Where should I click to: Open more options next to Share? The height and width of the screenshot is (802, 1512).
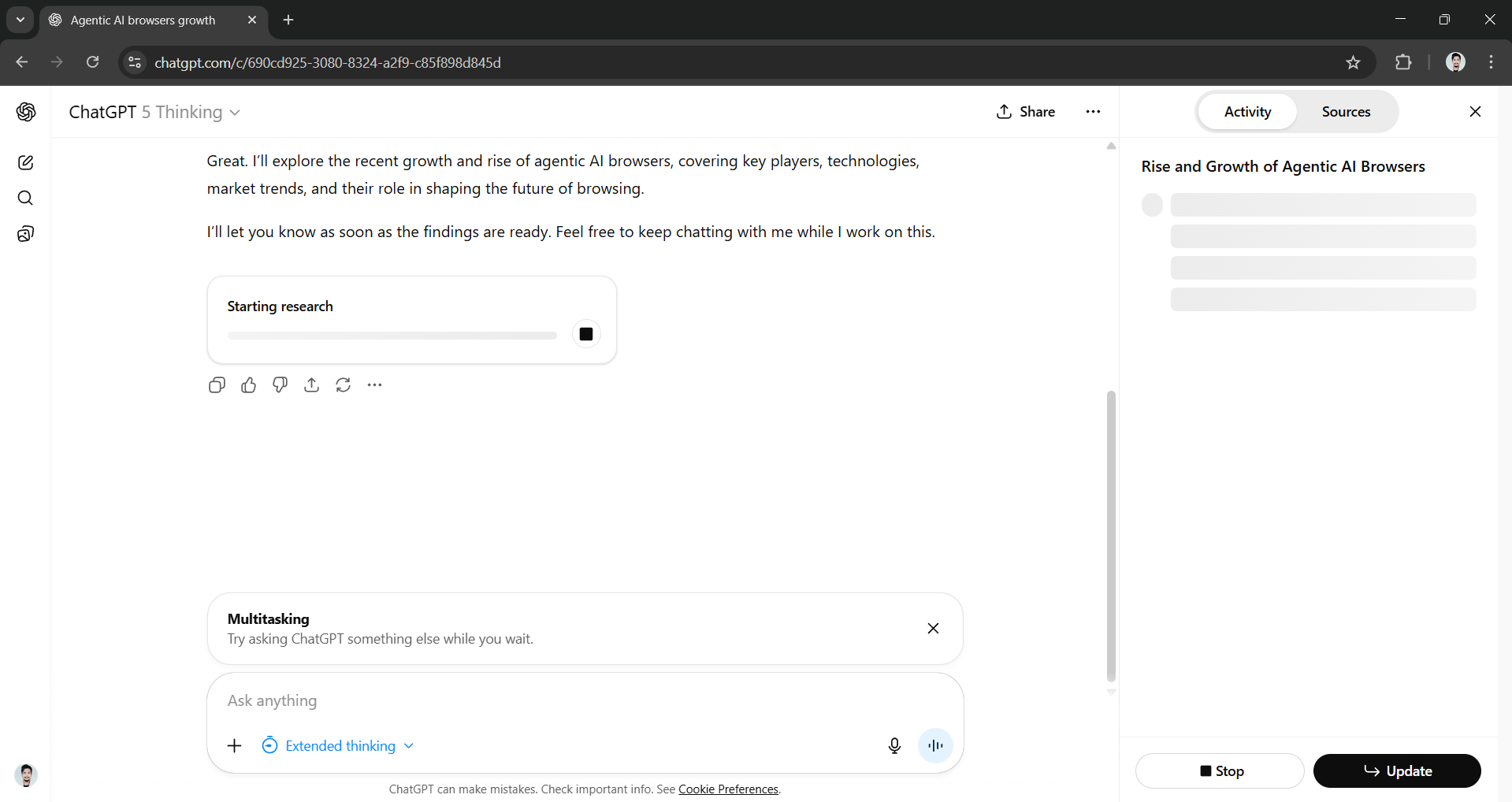point(1093,112)
